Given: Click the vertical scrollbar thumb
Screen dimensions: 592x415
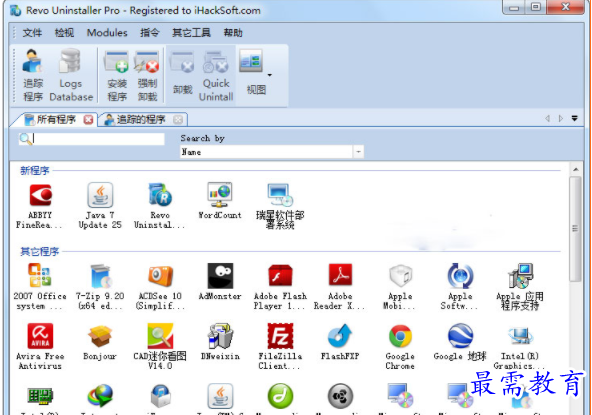Looking at the screenshot, I should pyautogui.click(x=575, y=228).
